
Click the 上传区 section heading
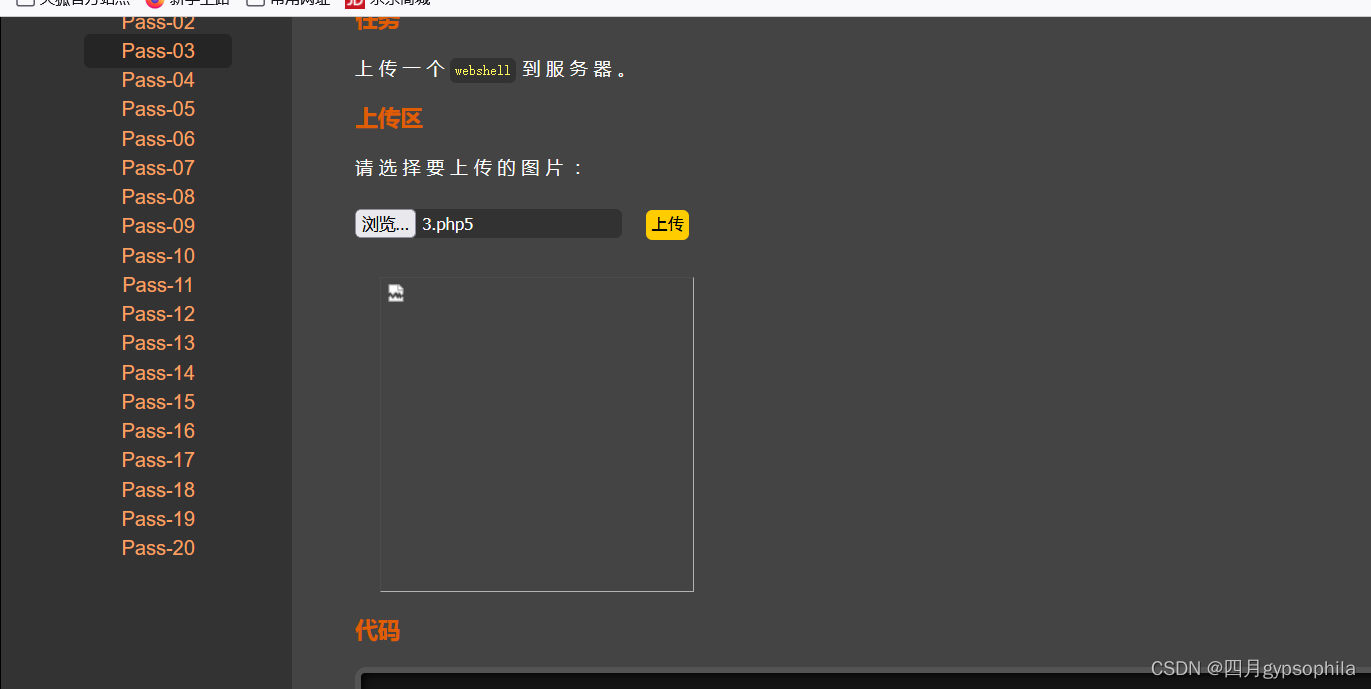point(389,118)
